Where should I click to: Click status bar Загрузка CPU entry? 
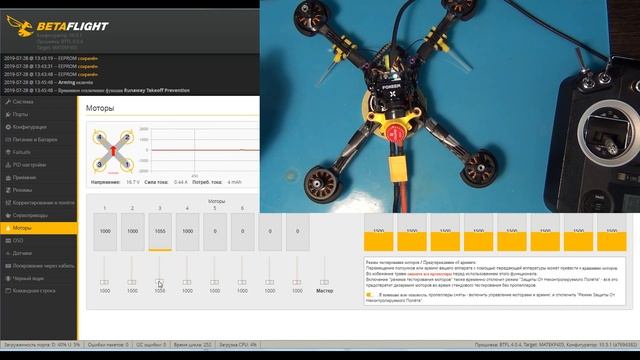pyautogui.click(x=238, y=345)
